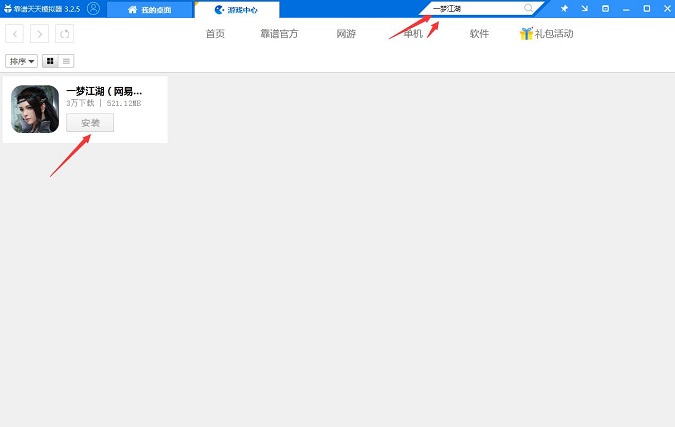The height and width of the screenshot is (427, 675).
Task: Open the title bar menu box icon
Action: 605,8
